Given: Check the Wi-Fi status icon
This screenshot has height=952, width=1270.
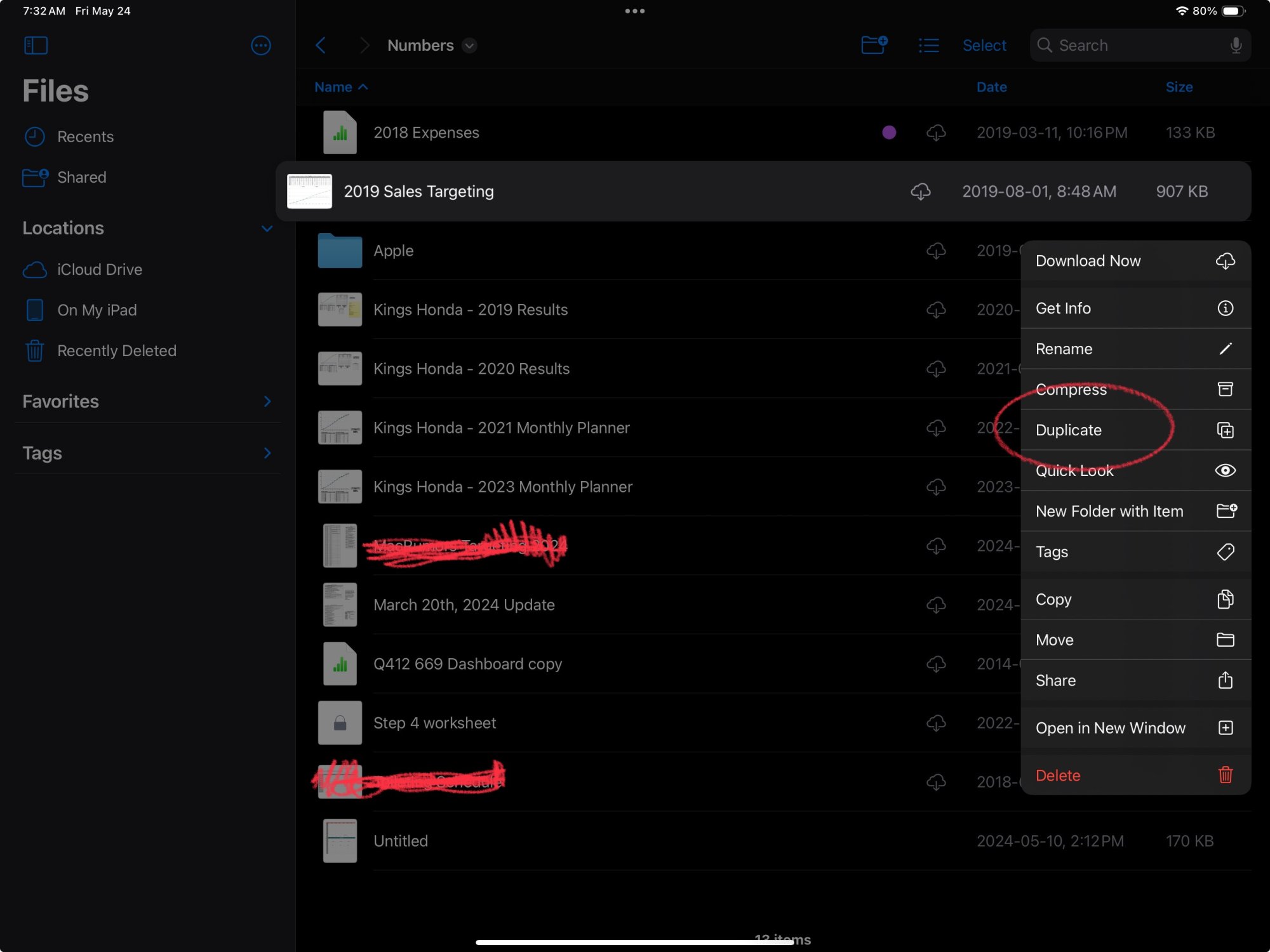Looking at the screenshot, I should [x=1181, y=11].
